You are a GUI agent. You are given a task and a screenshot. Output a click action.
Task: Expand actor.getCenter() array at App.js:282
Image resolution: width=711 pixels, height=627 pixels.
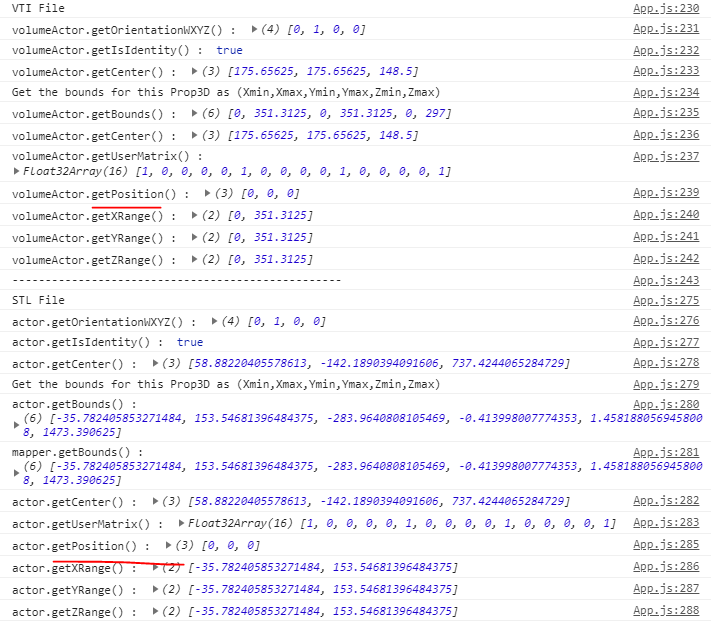(155, 501)
